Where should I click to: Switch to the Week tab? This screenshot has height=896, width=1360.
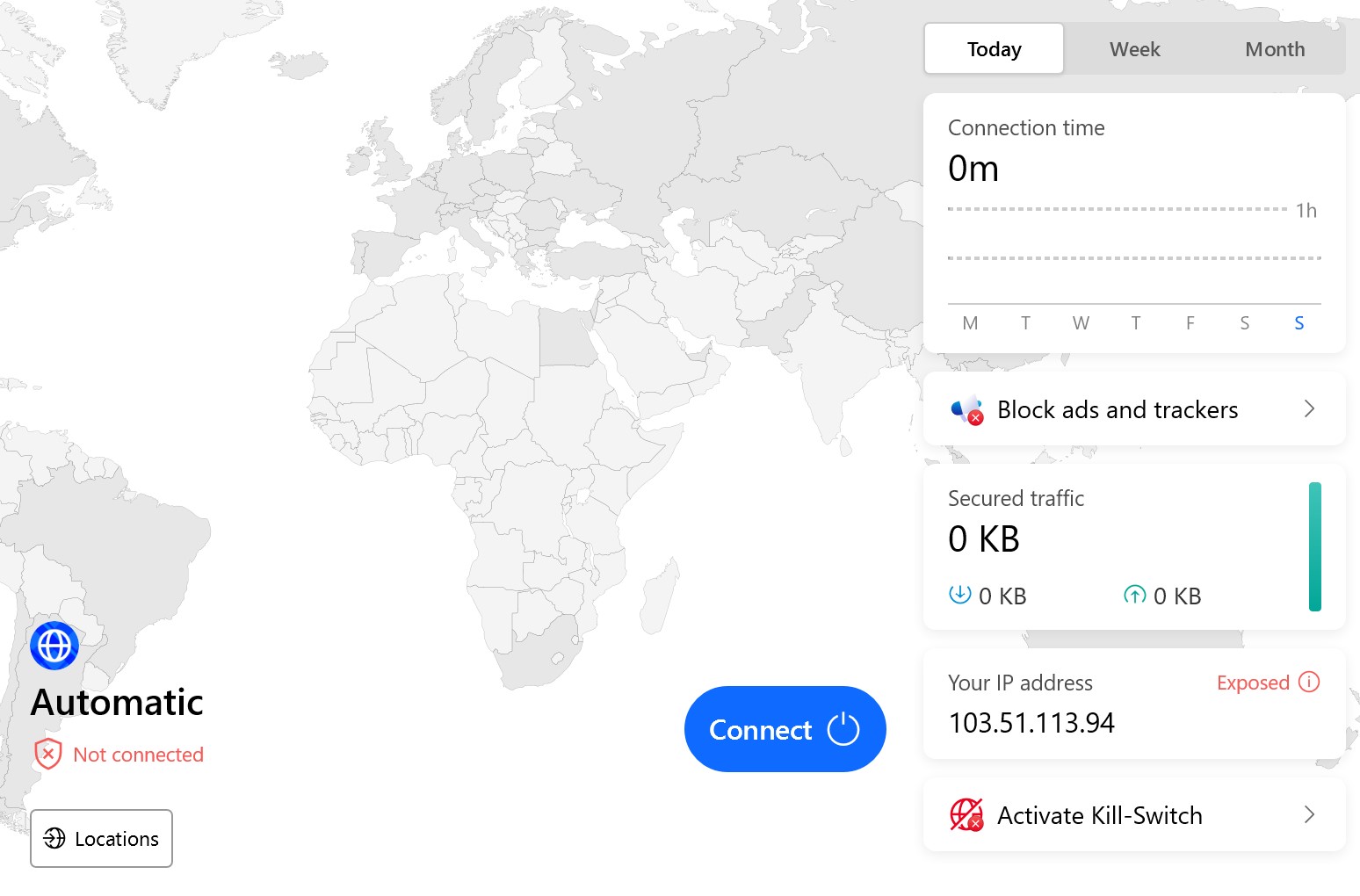click(x=1134, y=49)
